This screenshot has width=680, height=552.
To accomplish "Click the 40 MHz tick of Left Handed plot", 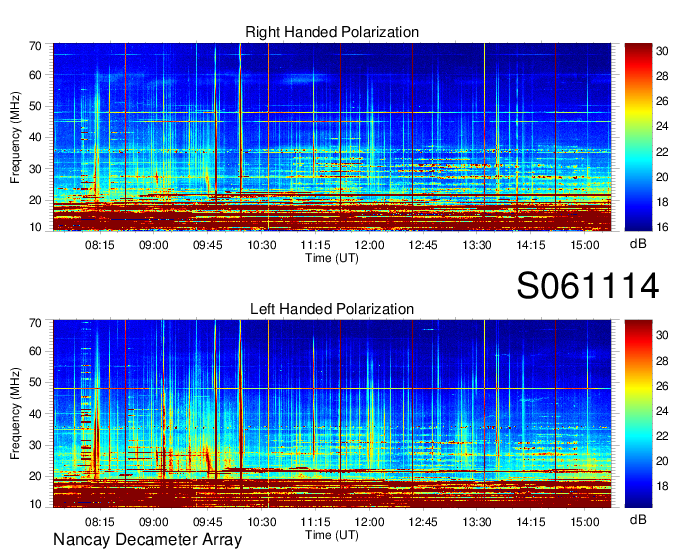I will click(35, 414).
